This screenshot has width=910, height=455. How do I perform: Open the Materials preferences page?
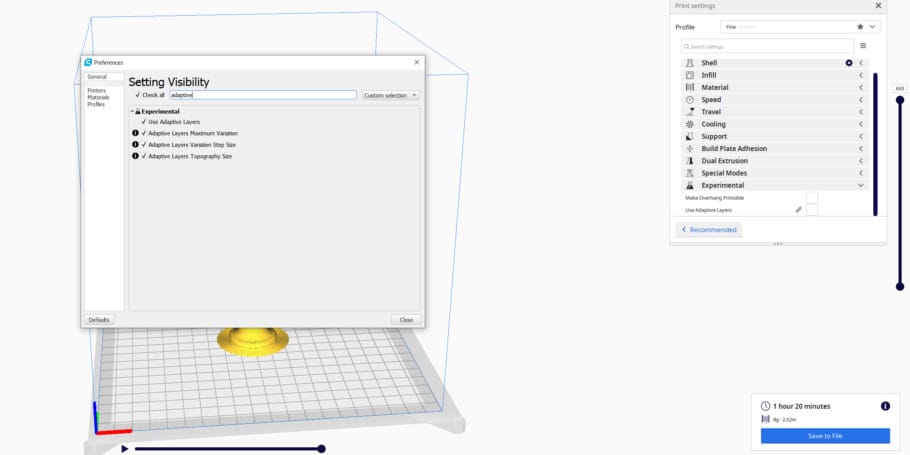click(98, 98)
